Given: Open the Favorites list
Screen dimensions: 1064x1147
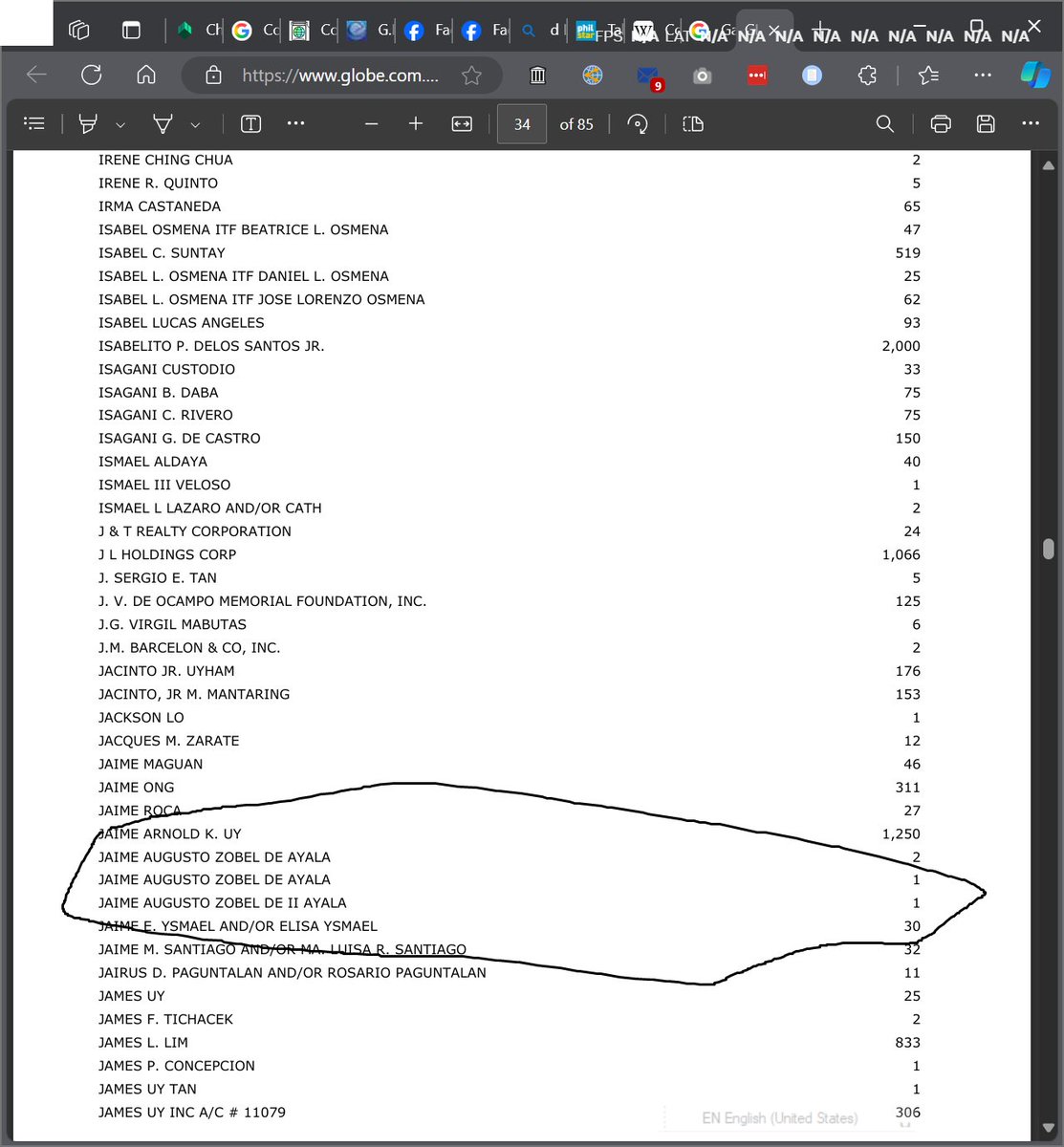Looking at the screenshot, I should 927,75.
